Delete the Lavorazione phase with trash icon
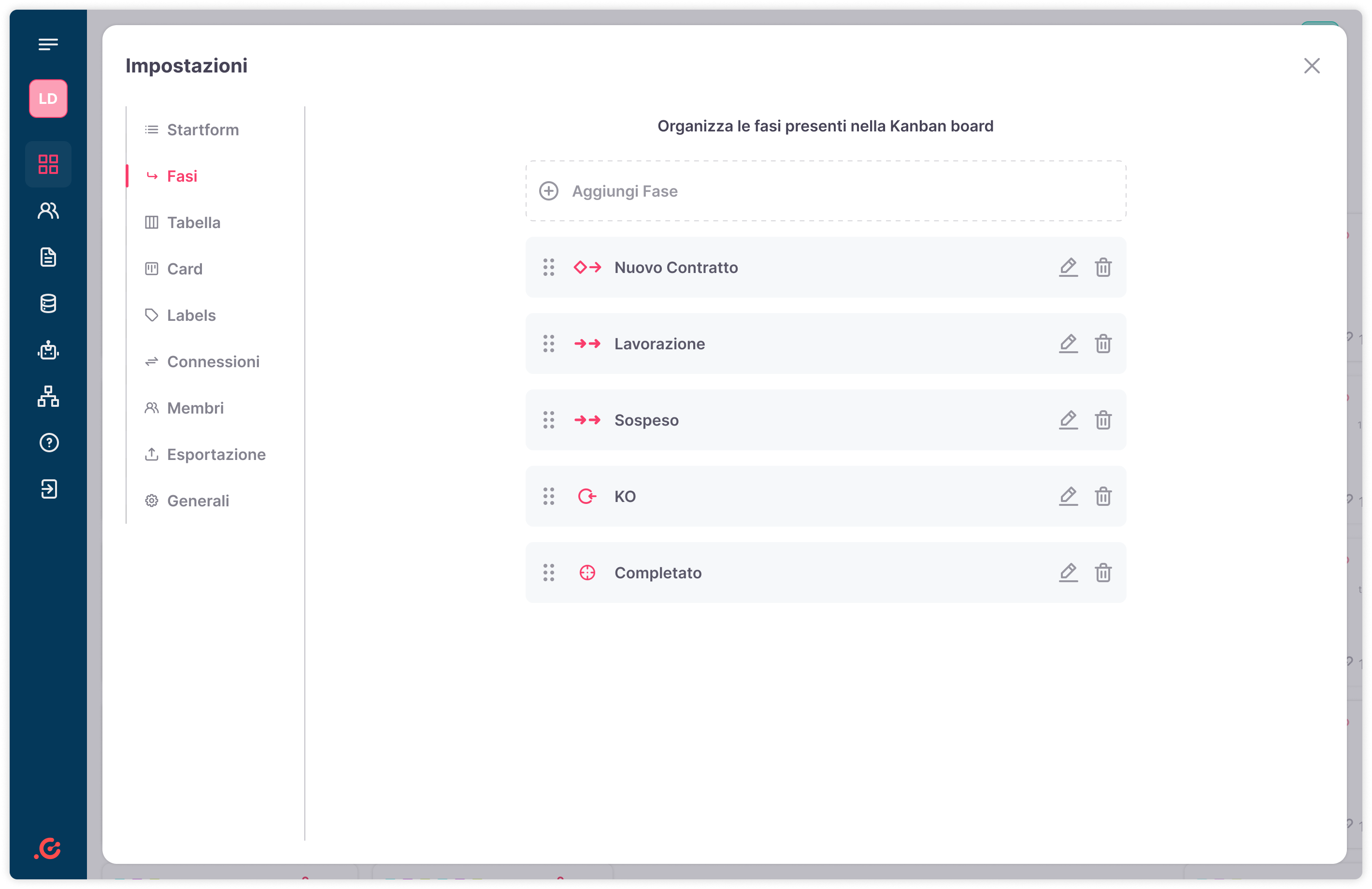 coord(1103,344)
